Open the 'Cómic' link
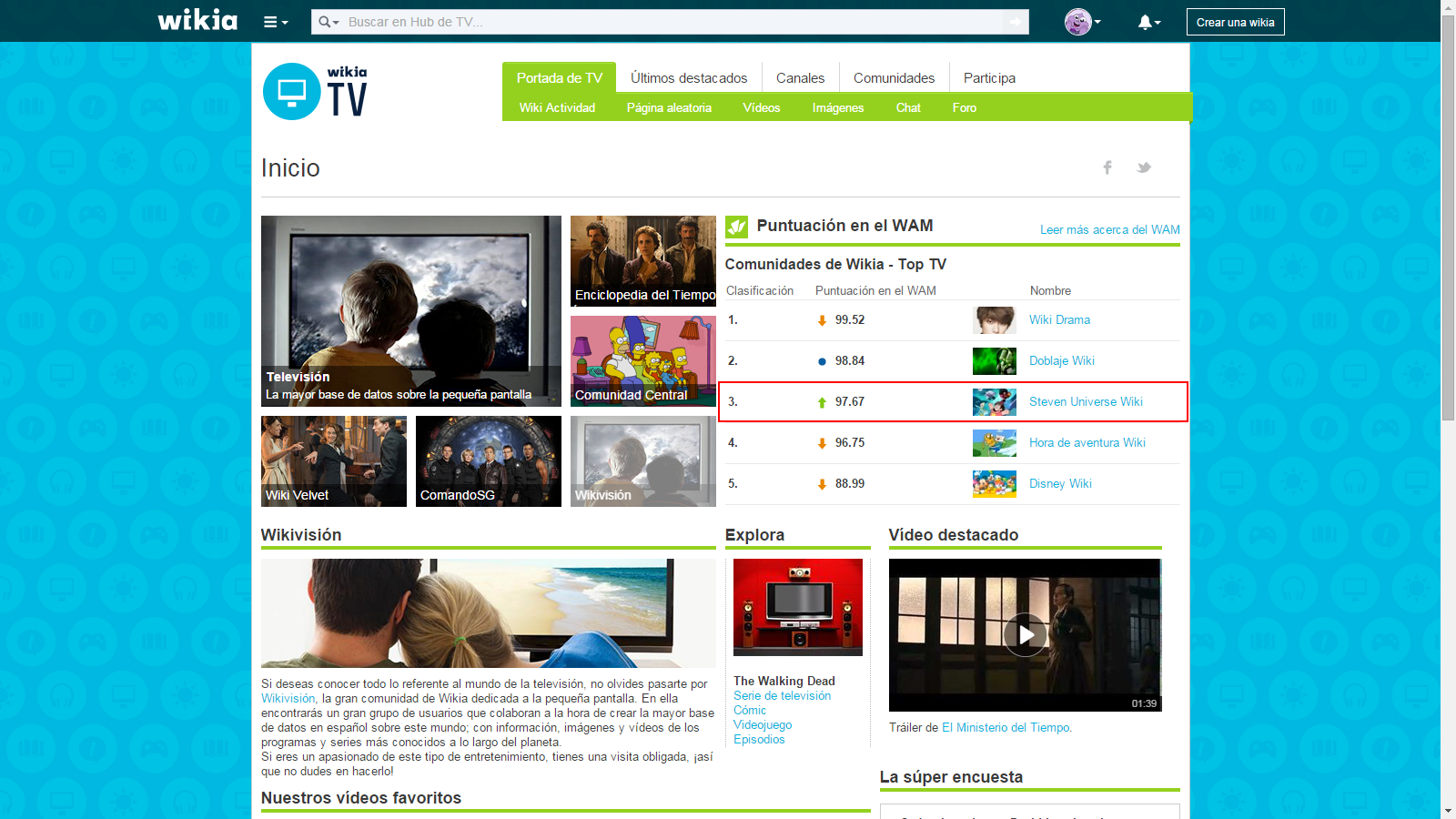 tap(750, 711)
